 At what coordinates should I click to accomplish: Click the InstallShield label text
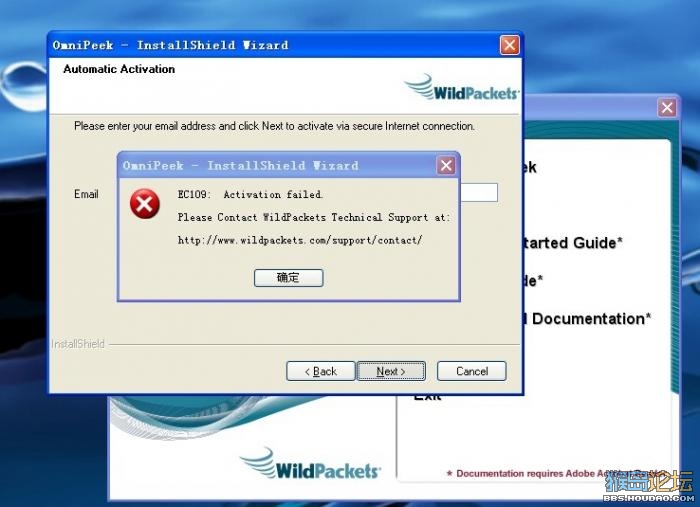tap(78, 344)
